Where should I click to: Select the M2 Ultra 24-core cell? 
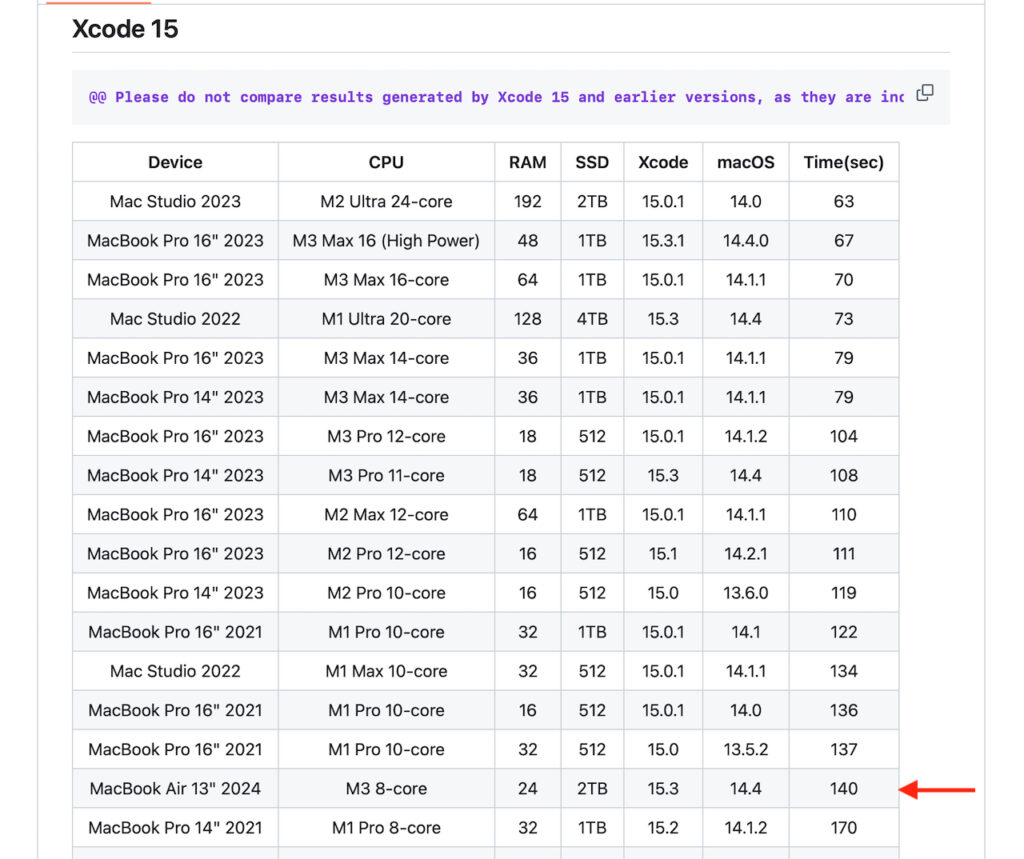pos(386,201)
